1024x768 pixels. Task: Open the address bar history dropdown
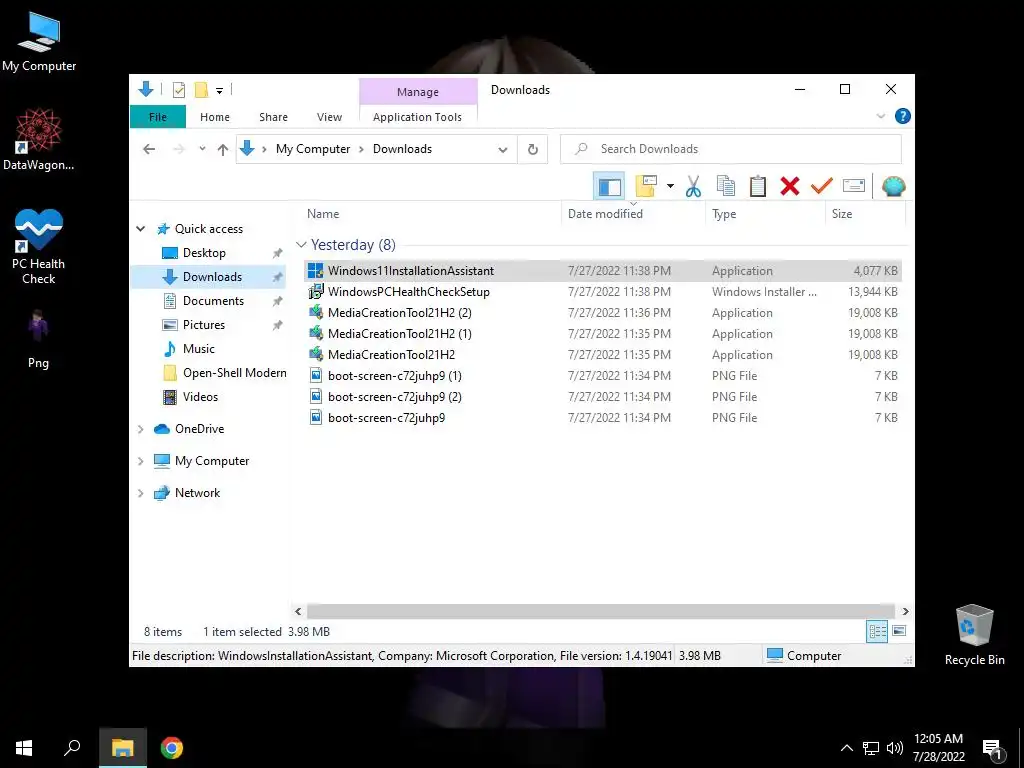(x=503, y=150)
